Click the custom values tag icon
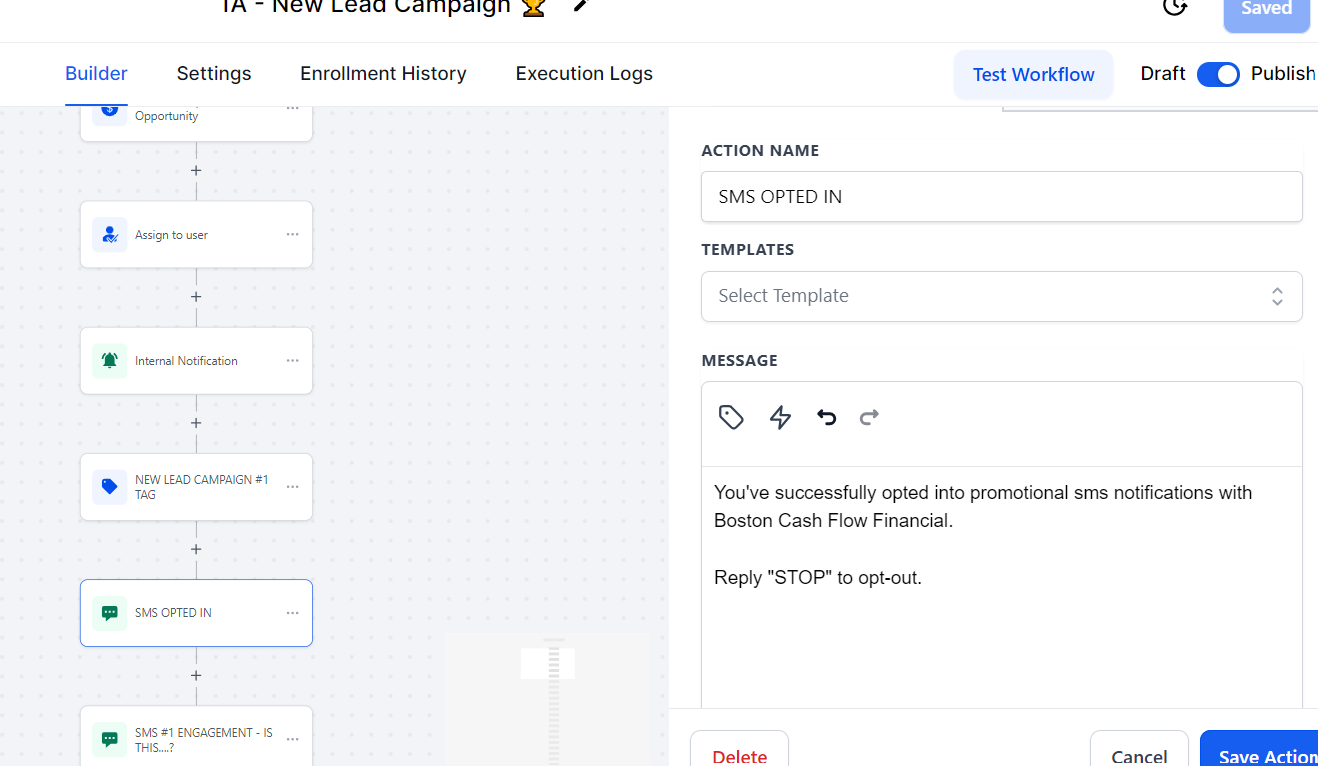Viewport: 1318px width, 766px height. [x=731, y=417]
